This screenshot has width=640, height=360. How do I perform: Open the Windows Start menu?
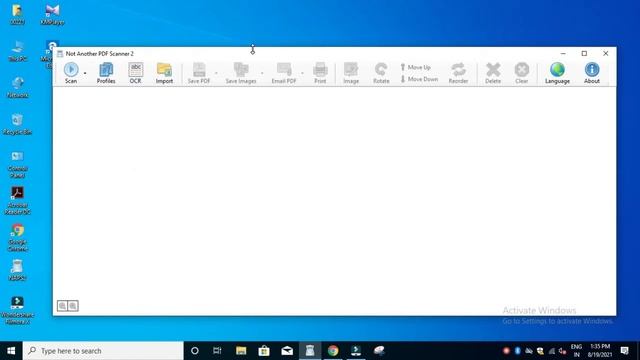click(x=11, y=351)
